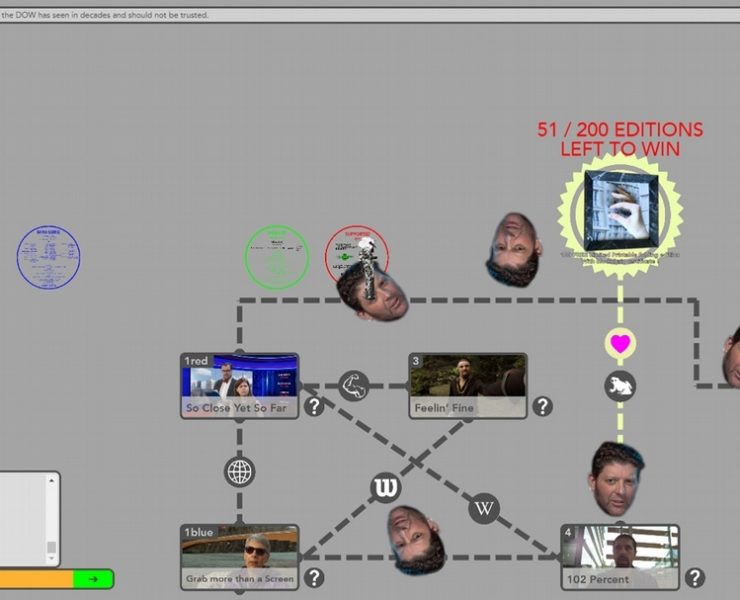The image size is (740, 600).
Task: Click the green circular badge
Action: click(277, 258)
